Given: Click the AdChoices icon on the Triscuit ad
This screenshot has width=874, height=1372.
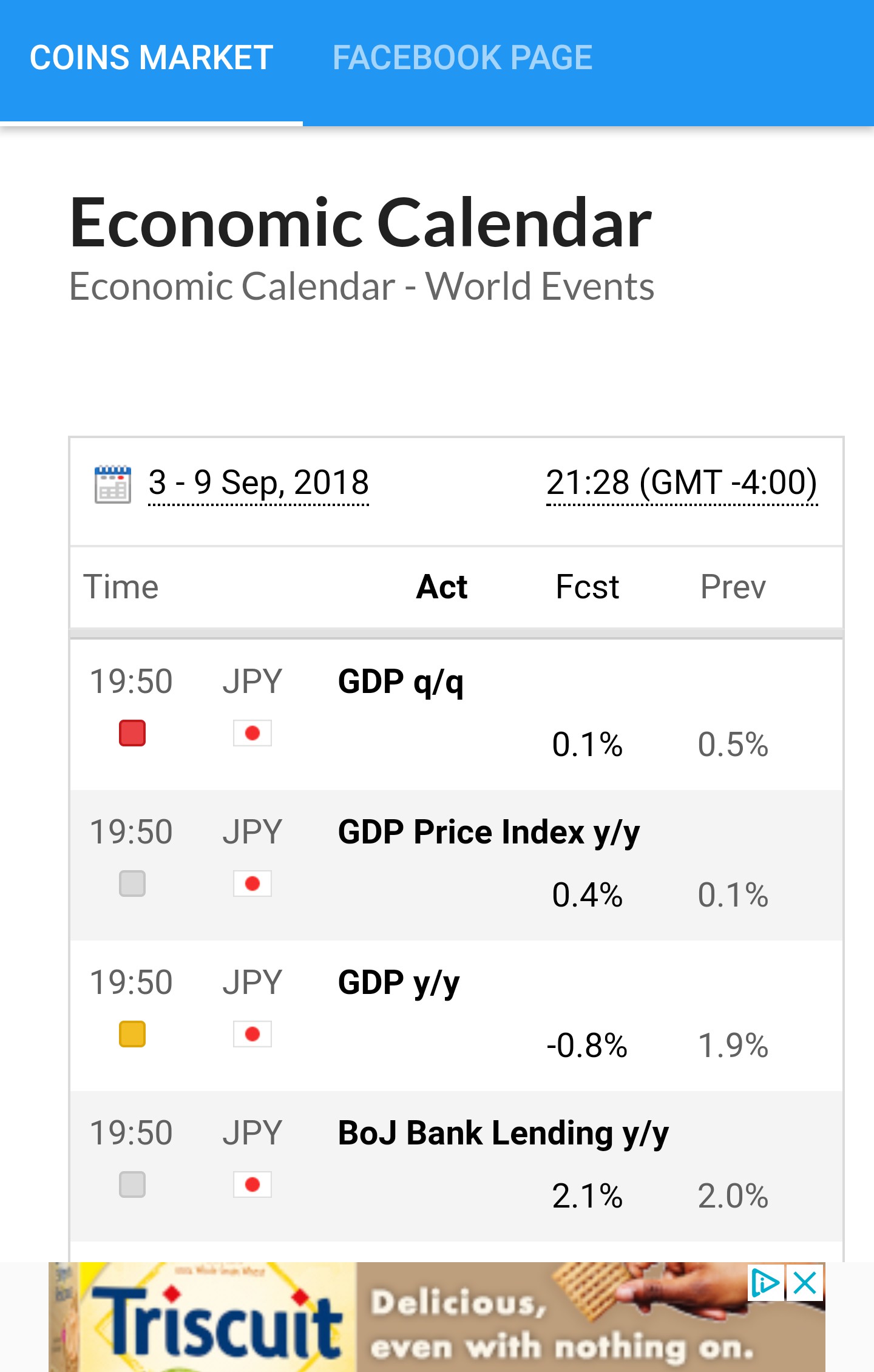Looking at the screenshot, I should 765,1283.
